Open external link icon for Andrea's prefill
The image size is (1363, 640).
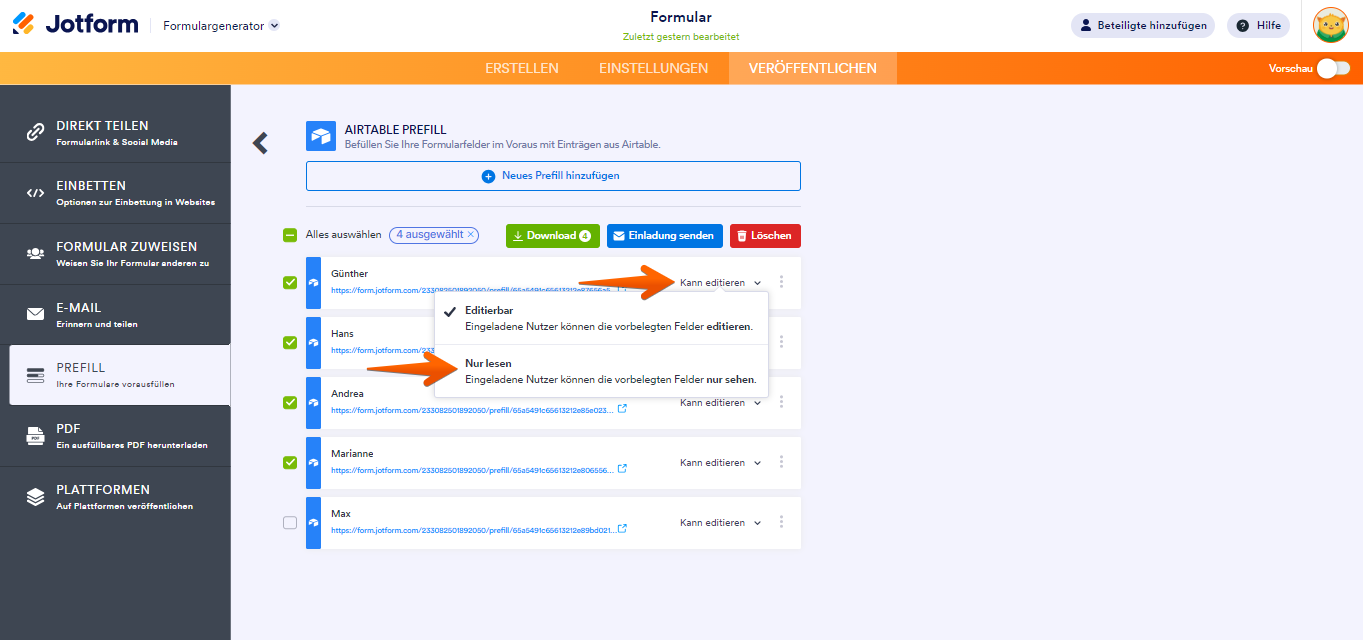623,409
